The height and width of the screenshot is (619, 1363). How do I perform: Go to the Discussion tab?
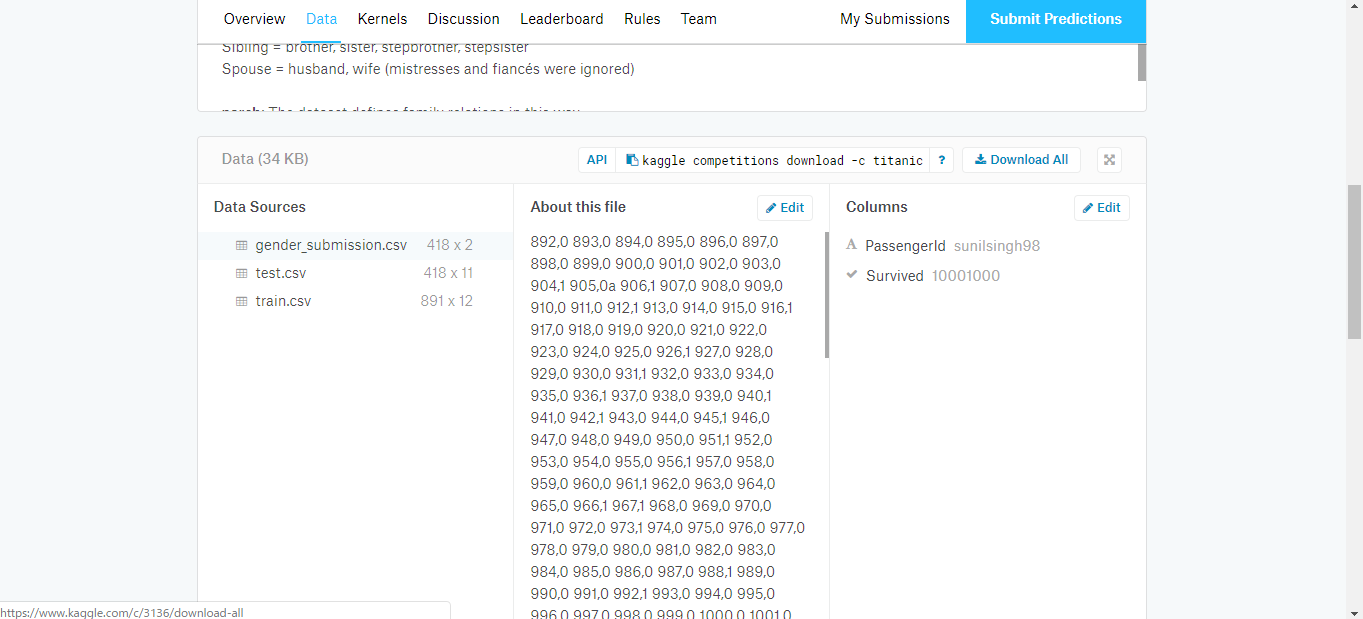tap(463, 19)
